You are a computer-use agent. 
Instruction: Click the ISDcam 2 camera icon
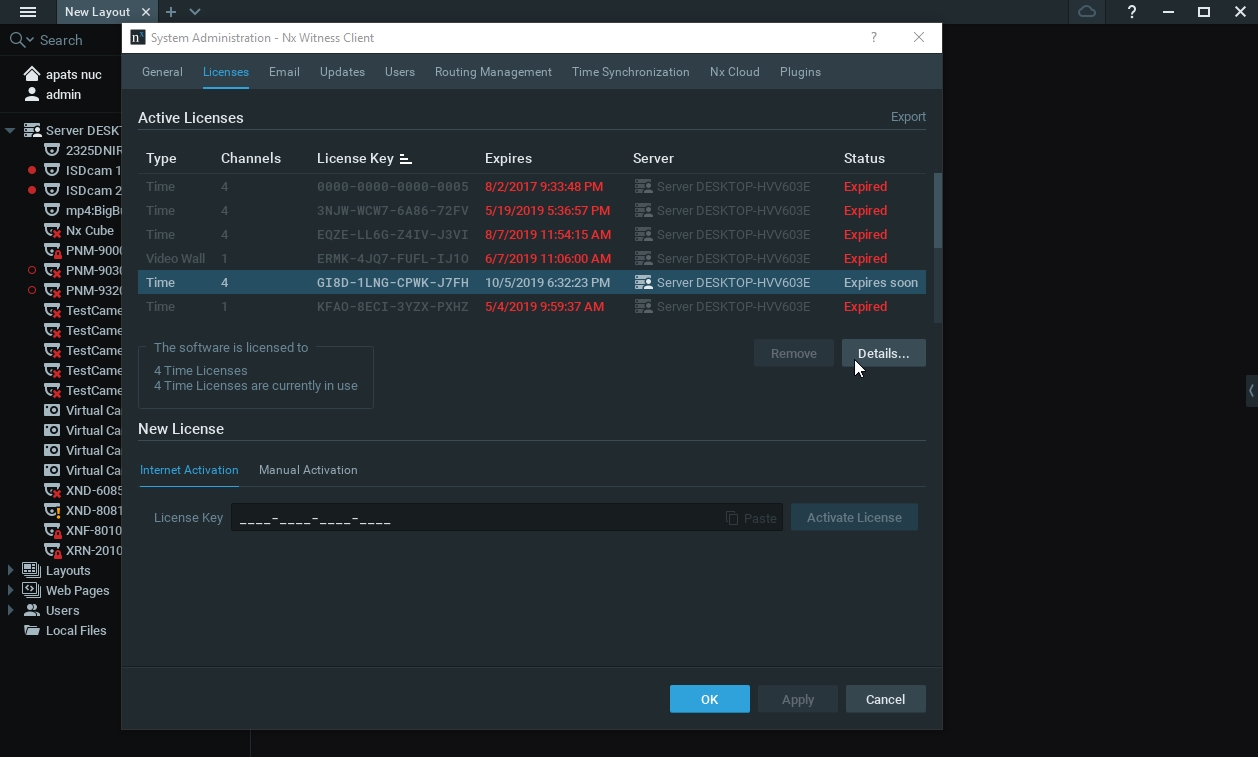[52, 190]
